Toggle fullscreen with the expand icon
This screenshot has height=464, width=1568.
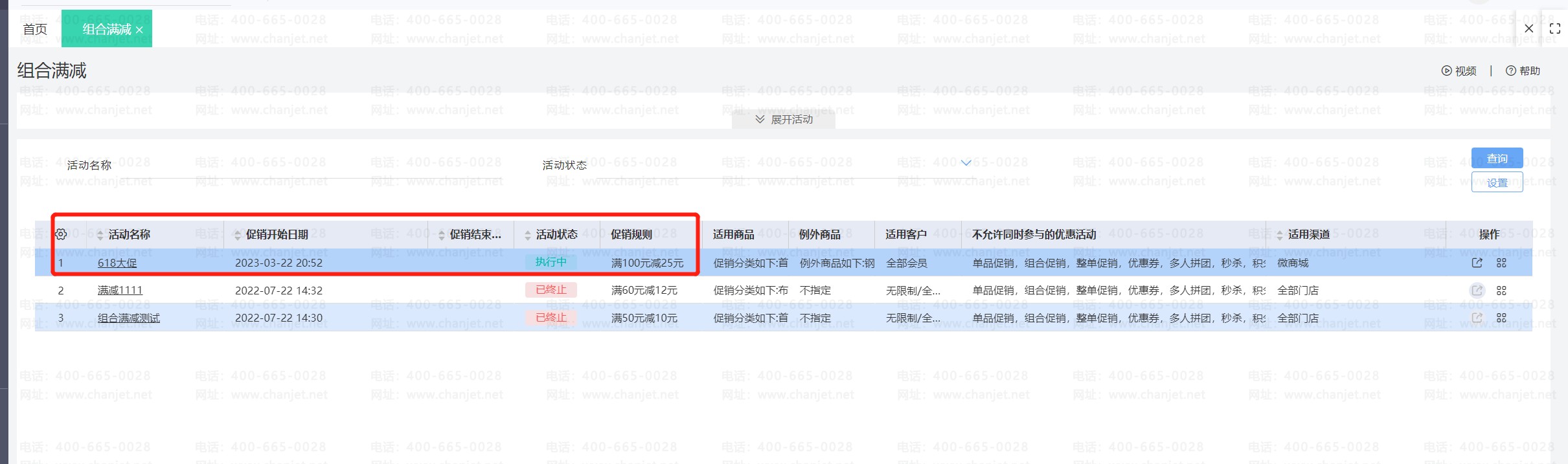click(x=1554, y=28)
